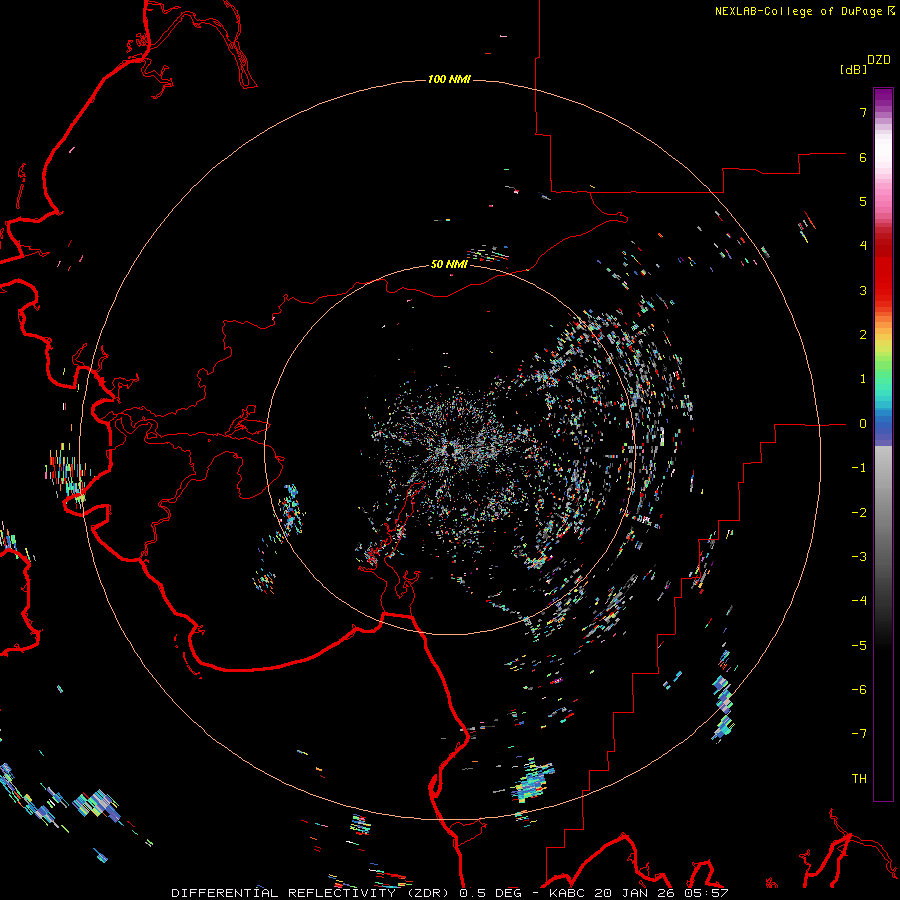Click the -3 value on the color scale
Screen dimensions: 900x900
(x=859, y=557)
